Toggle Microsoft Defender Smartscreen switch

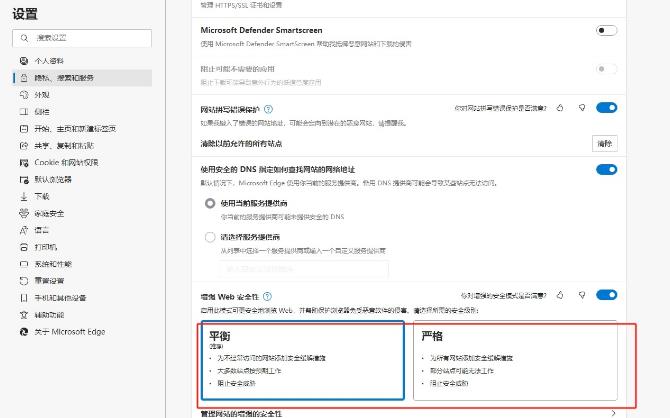coord(606,30)
